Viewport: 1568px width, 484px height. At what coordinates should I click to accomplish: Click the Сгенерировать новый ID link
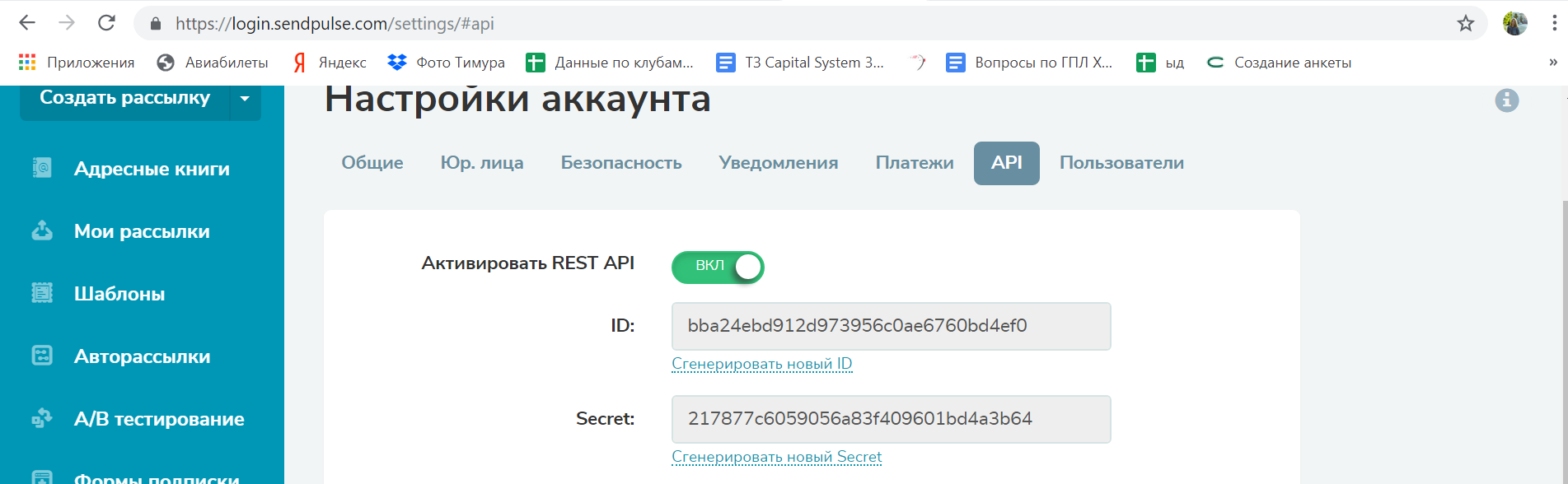[x=761, y=364]
